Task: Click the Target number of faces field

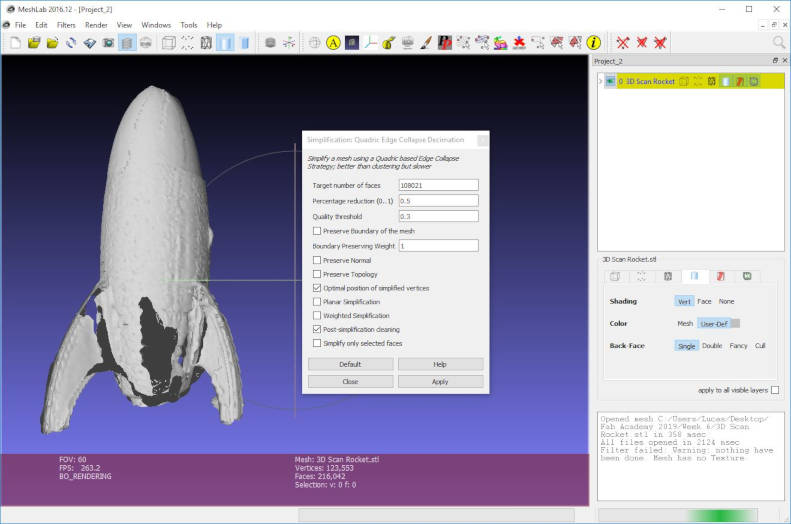Action: pos(437,185)
